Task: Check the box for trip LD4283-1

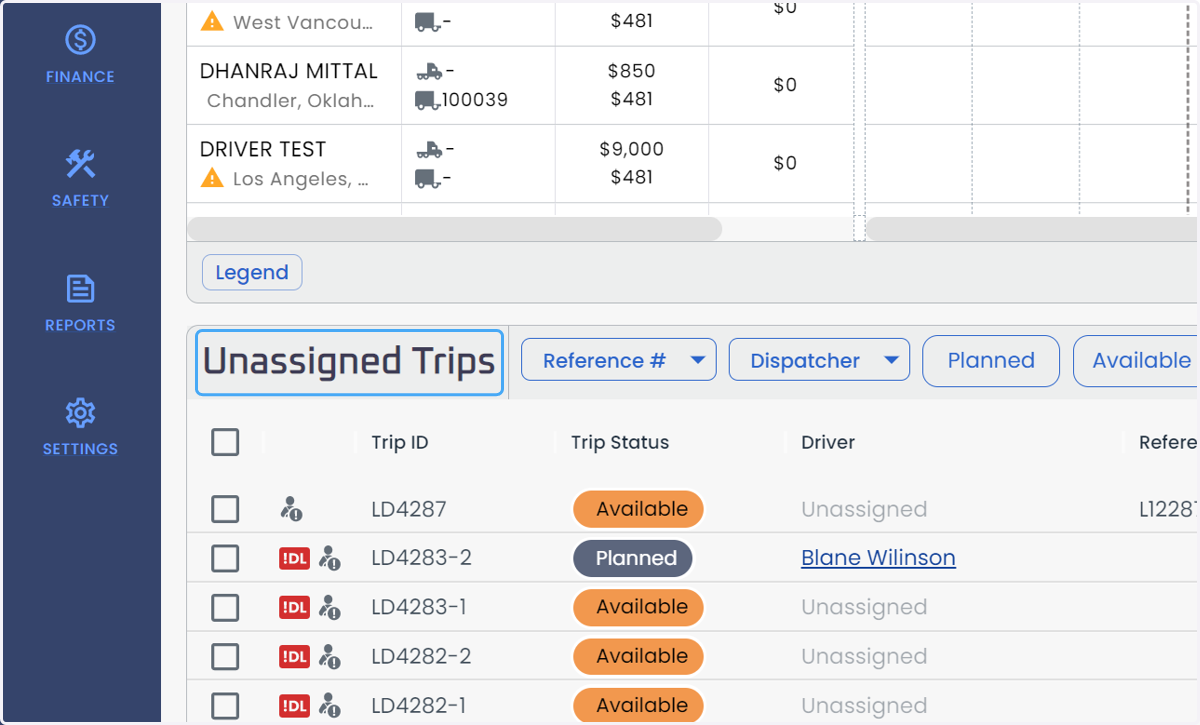Action: click(225, 607)
